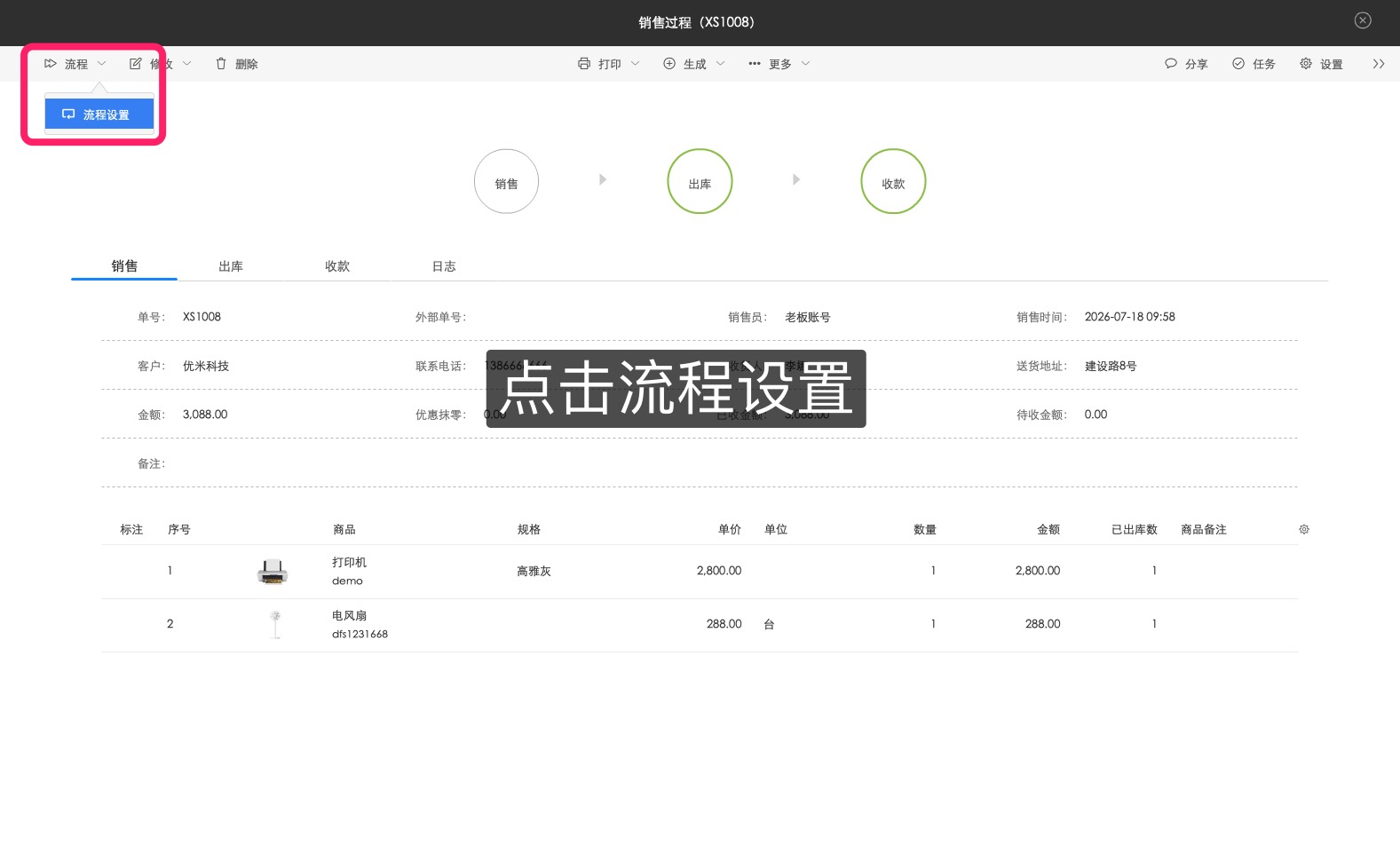Close the 销售过程 dialog

pos(1363,20)
